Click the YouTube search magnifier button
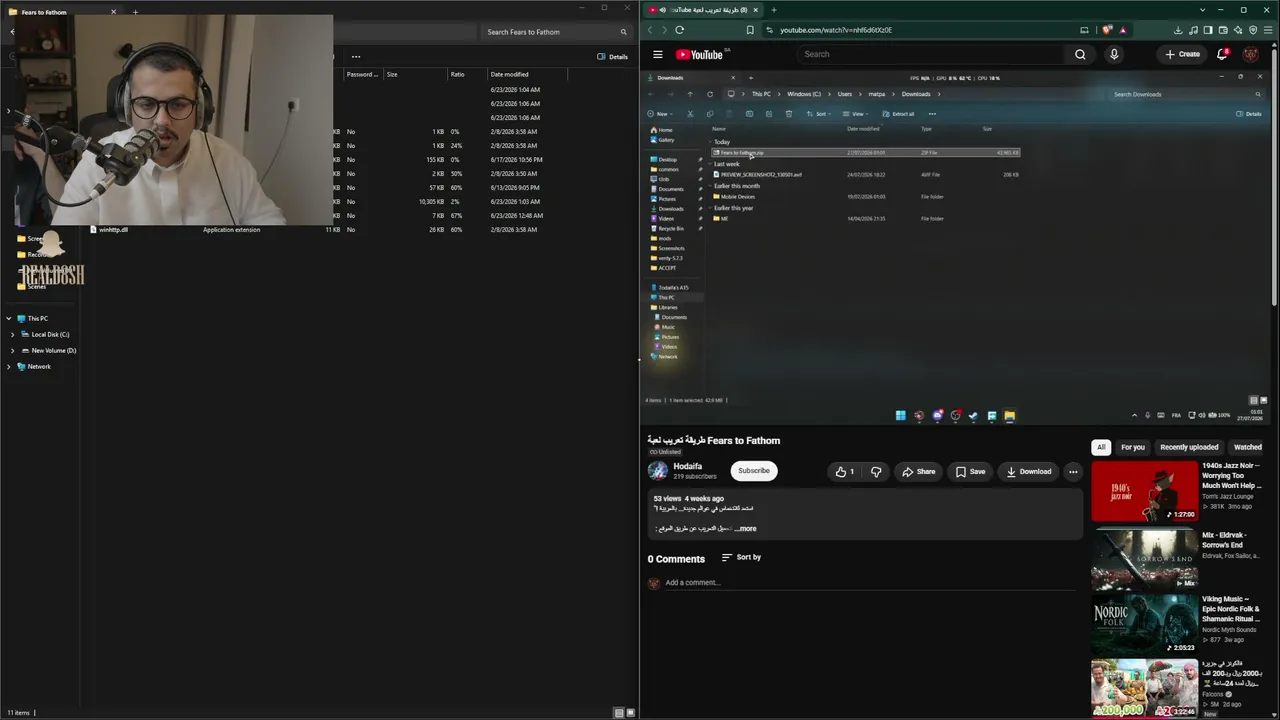Screen dimensions: 1280x720 pyautogui.click(x=1080, y=54)
